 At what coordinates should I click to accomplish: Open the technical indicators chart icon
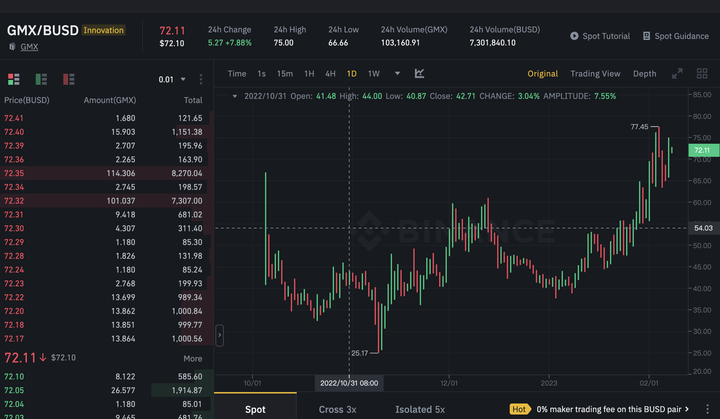click(419, 74)
